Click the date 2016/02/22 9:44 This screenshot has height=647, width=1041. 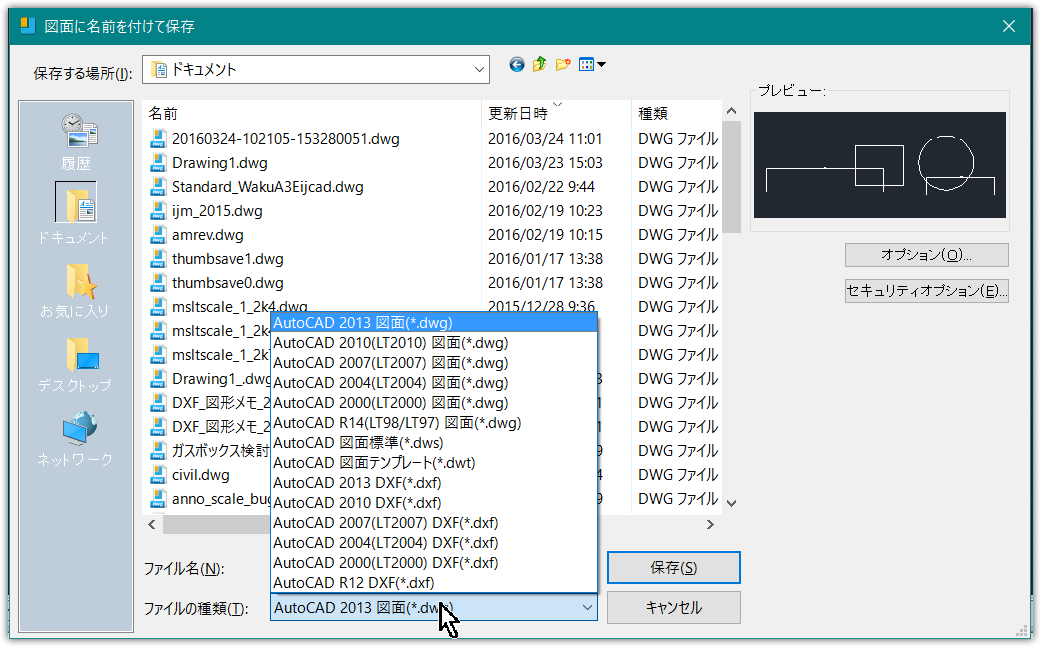click(x=541, y=186)
